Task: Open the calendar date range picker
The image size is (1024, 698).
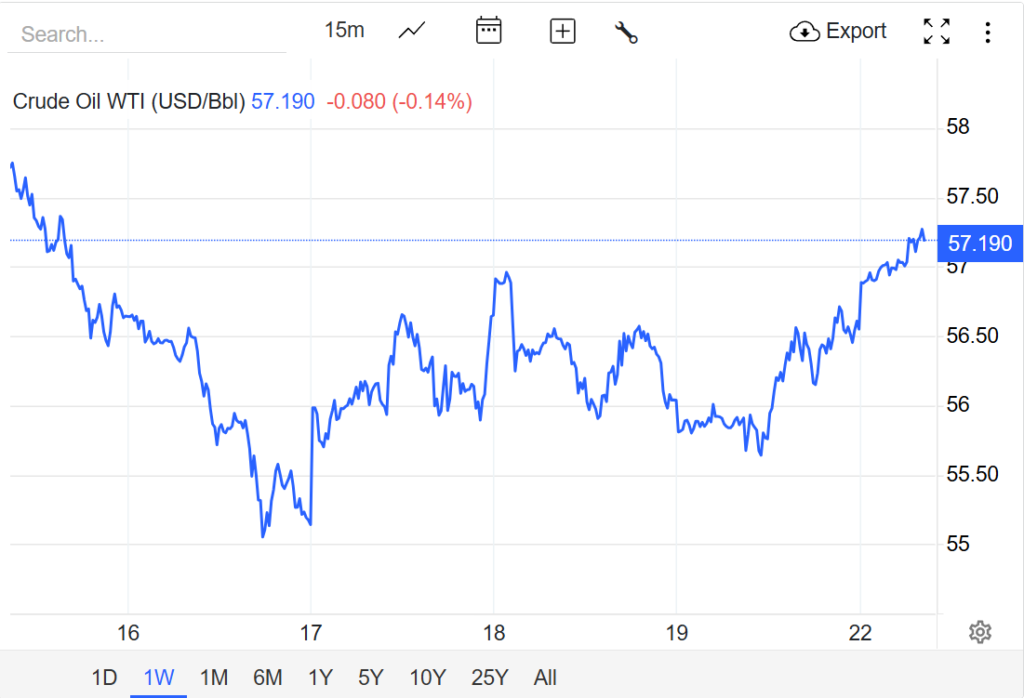Action: [x=488, y=31]
